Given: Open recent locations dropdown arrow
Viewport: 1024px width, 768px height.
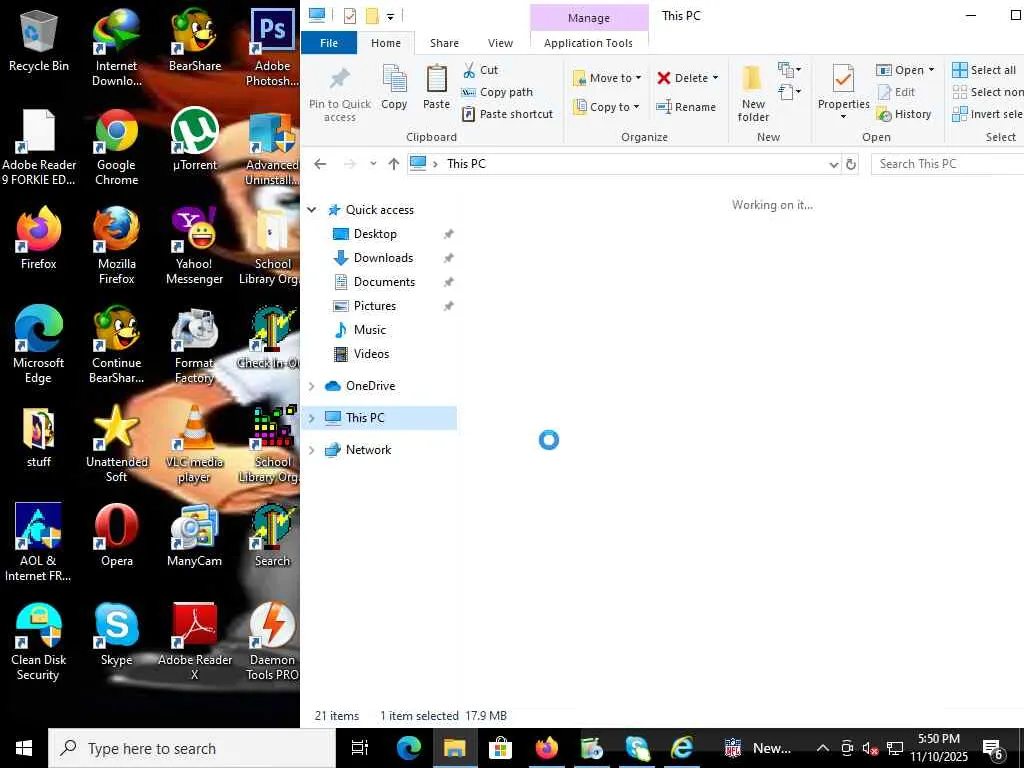Looking at the screenshot, I should (x=373, y=164).
